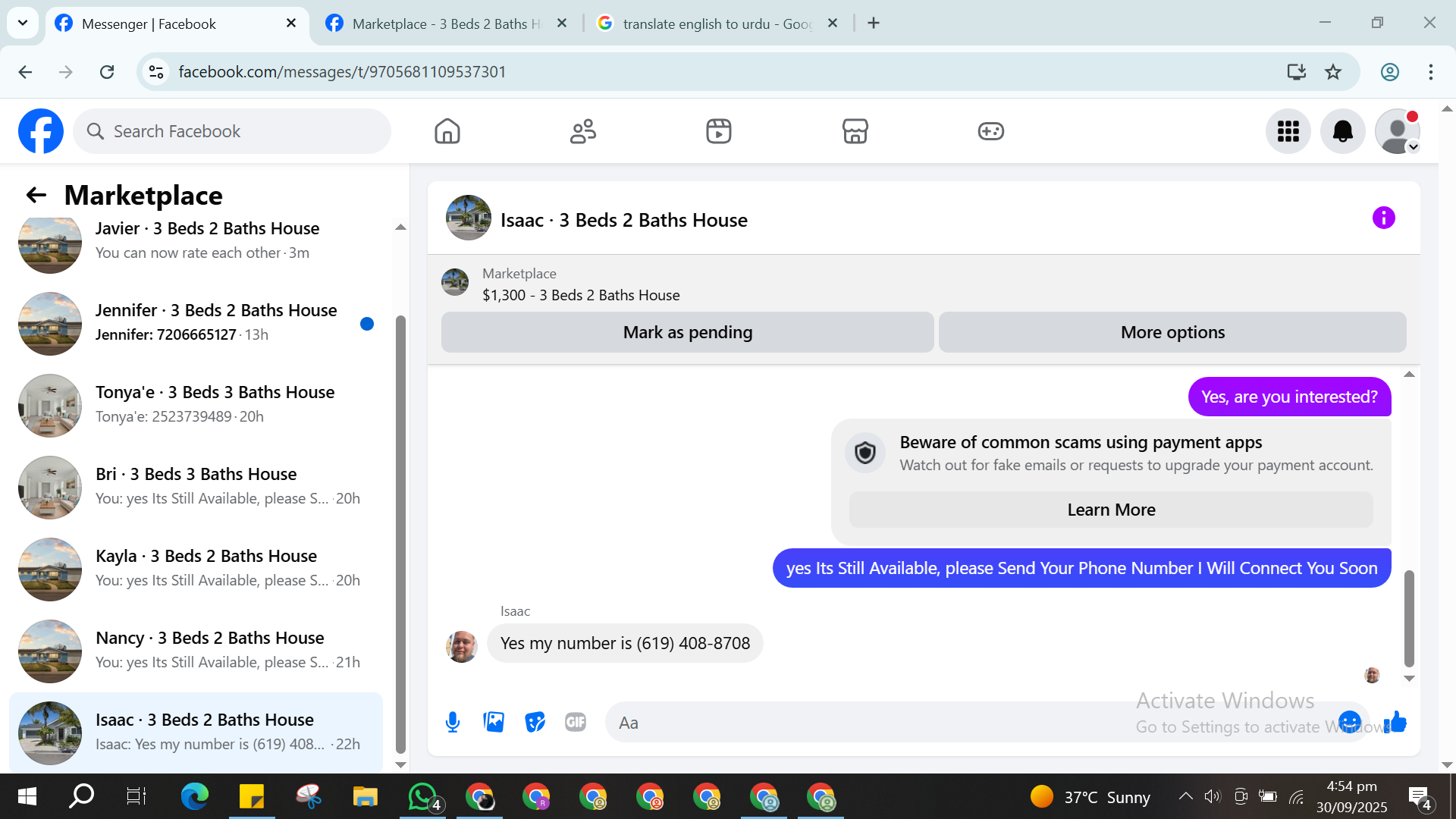Open the Windows Start menu
This screenshot has width=1456, height=819.
pos(27,796)
